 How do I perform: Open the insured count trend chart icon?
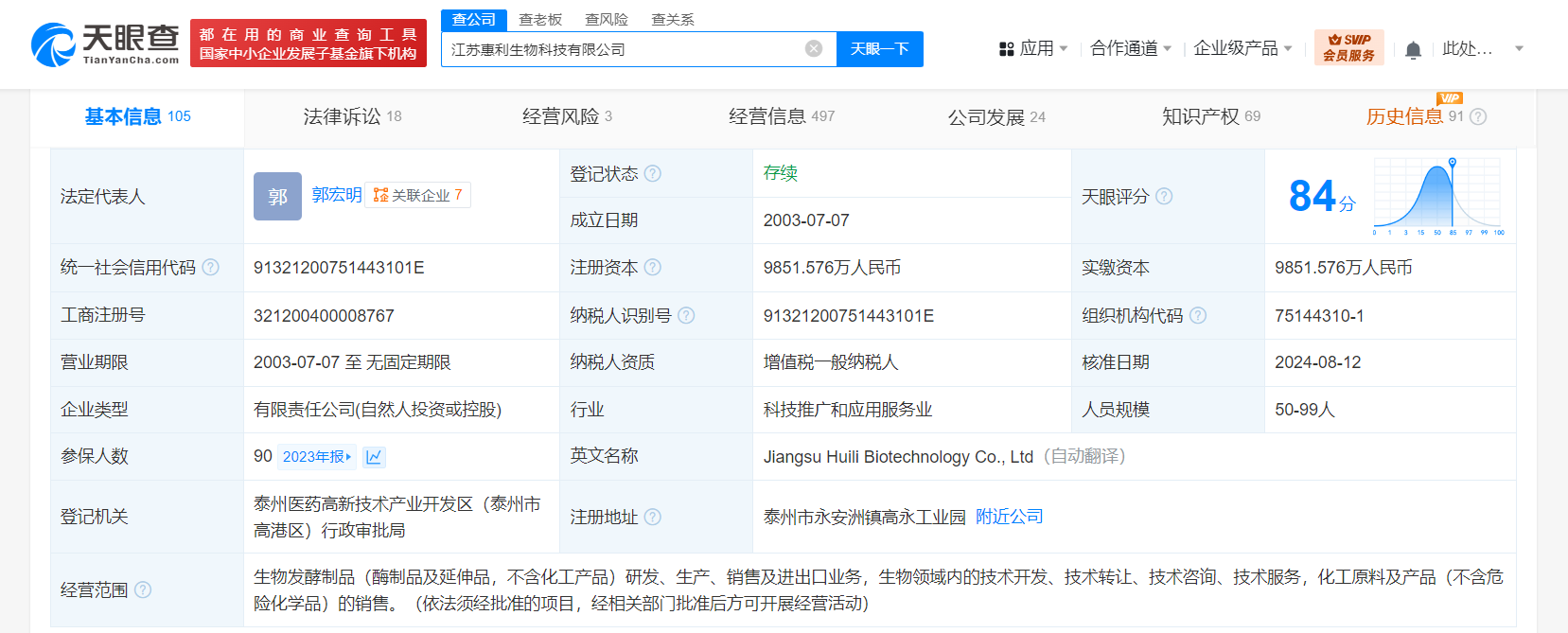[x=374, y=457]
